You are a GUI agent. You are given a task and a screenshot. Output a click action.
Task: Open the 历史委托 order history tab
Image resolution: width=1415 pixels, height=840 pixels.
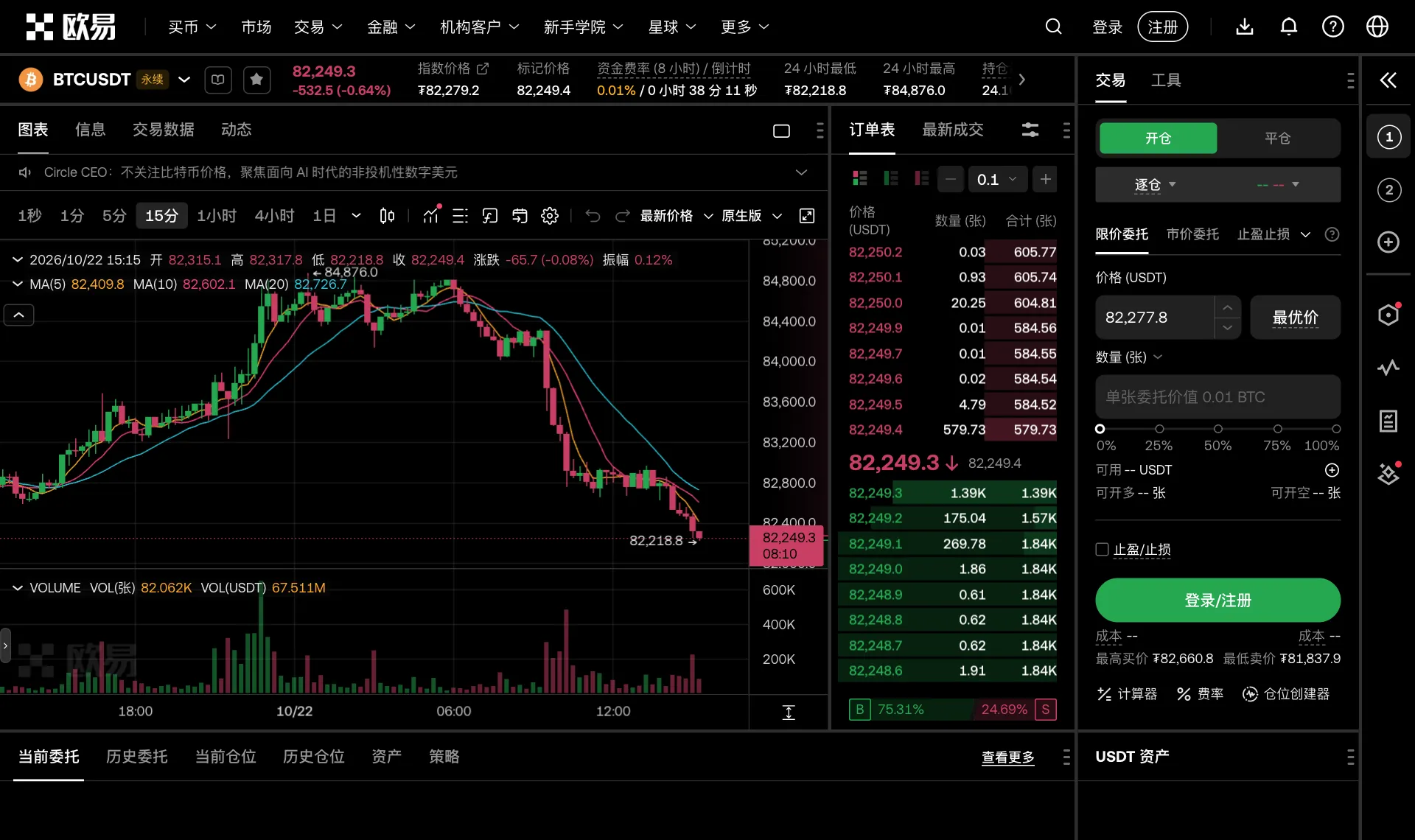[x=136, y=757]
